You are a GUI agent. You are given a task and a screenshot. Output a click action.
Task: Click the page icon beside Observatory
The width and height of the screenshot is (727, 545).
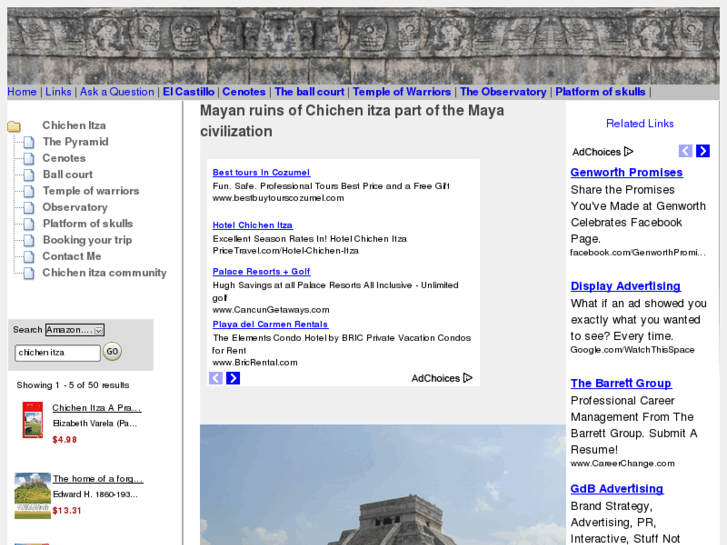pyautogui.click(x=29, y=208)
